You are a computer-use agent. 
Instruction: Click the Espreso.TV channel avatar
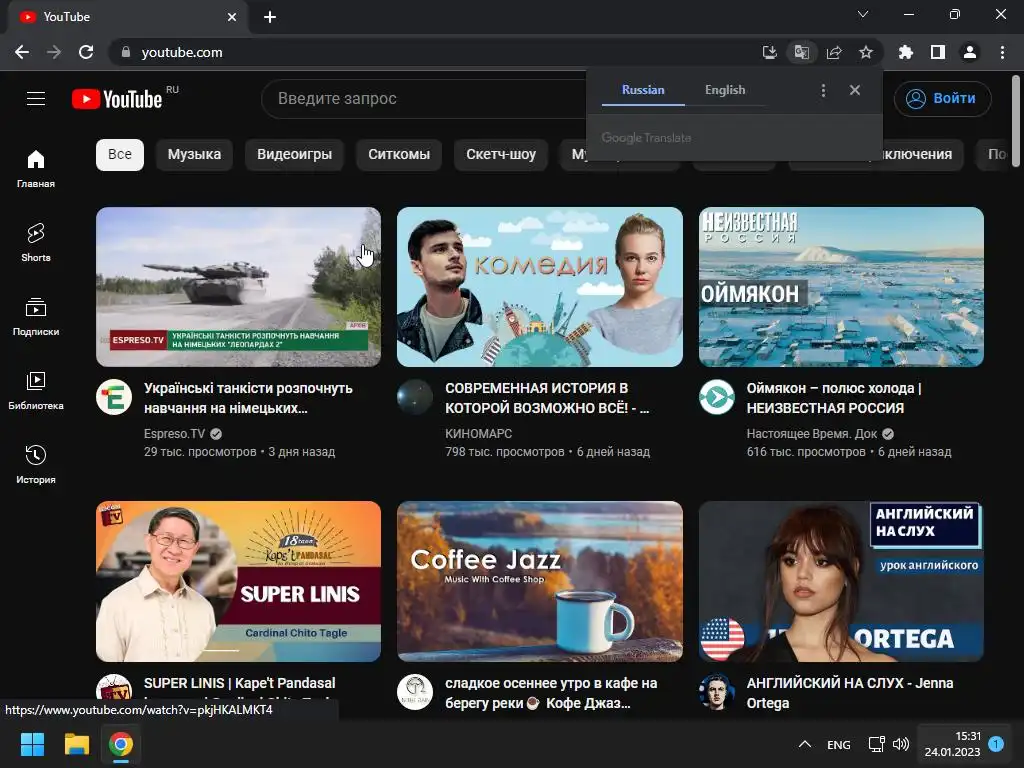[x=114, y=397]
